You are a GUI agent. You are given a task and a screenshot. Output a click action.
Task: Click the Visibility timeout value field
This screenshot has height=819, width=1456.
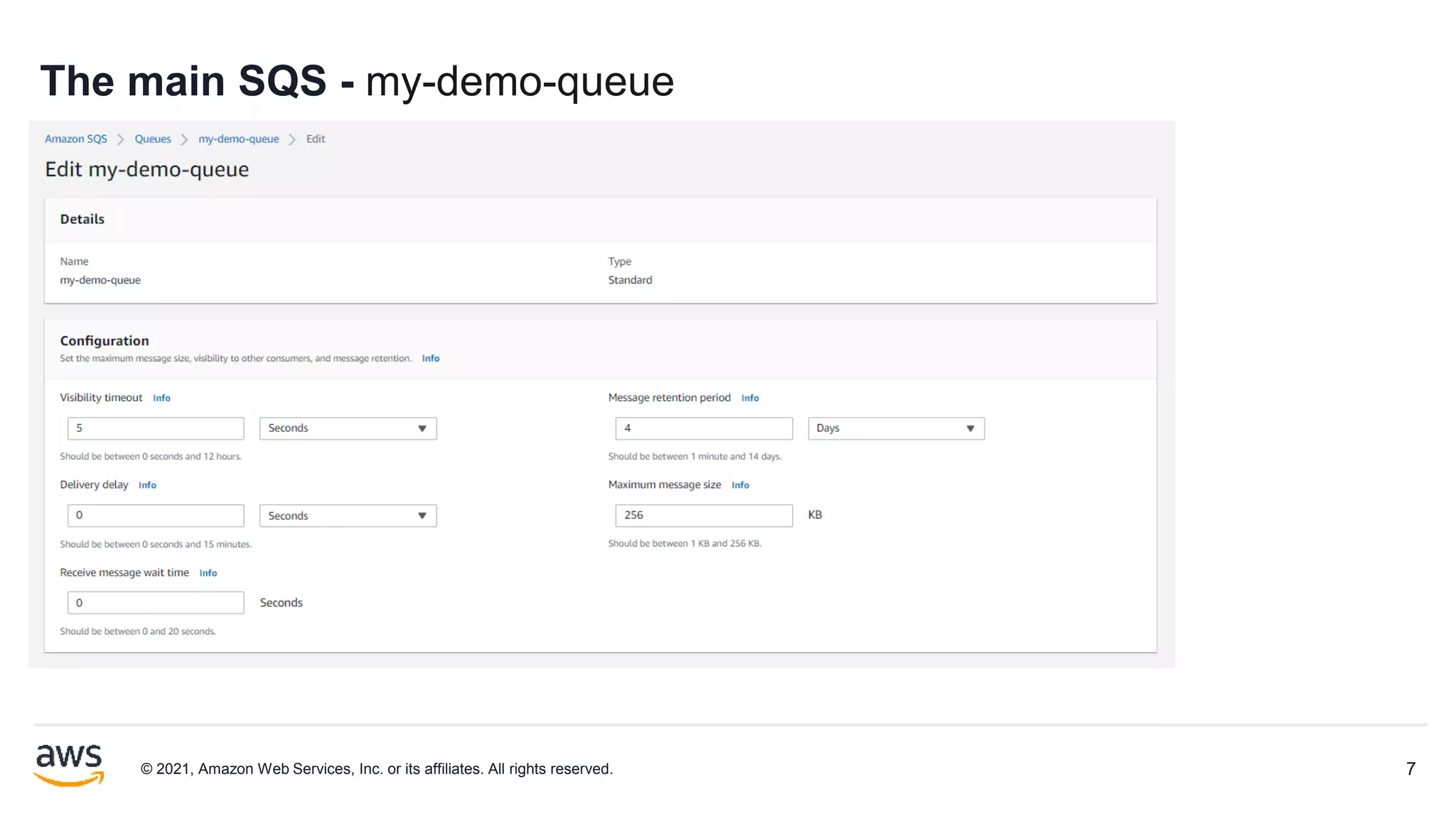pyautogui.click(x=156, y=428)
